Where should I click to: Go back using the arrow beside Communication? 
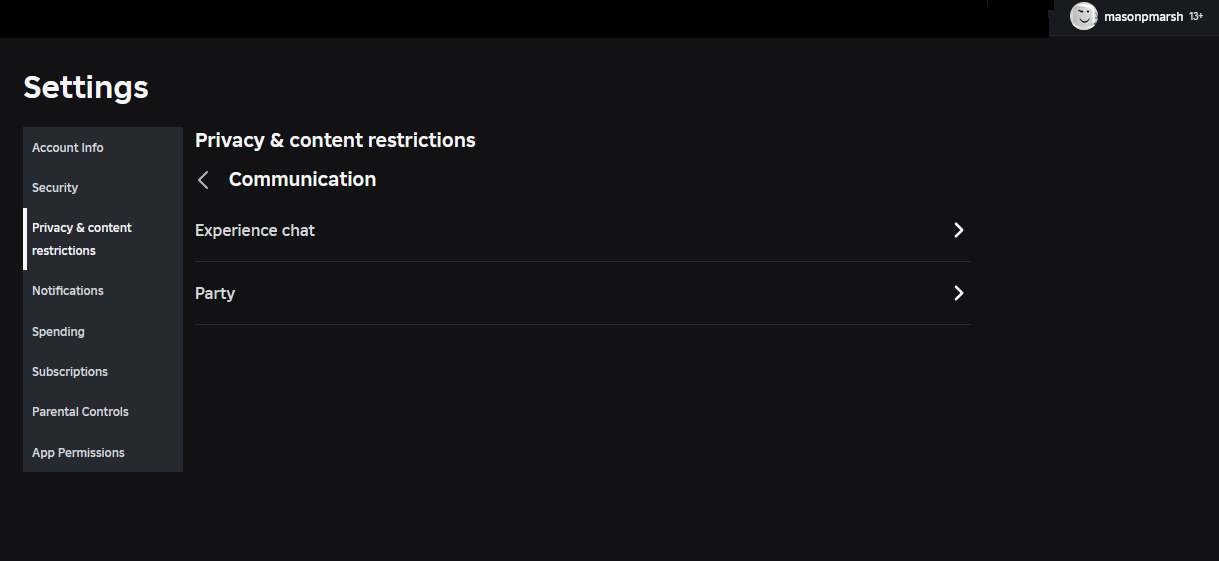pos(203,180)
